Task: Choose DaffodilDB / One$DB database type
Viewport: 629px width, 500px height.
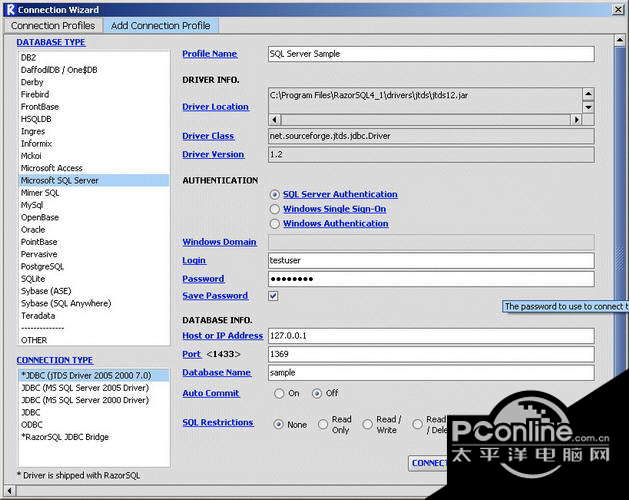Action: (94, 70)
